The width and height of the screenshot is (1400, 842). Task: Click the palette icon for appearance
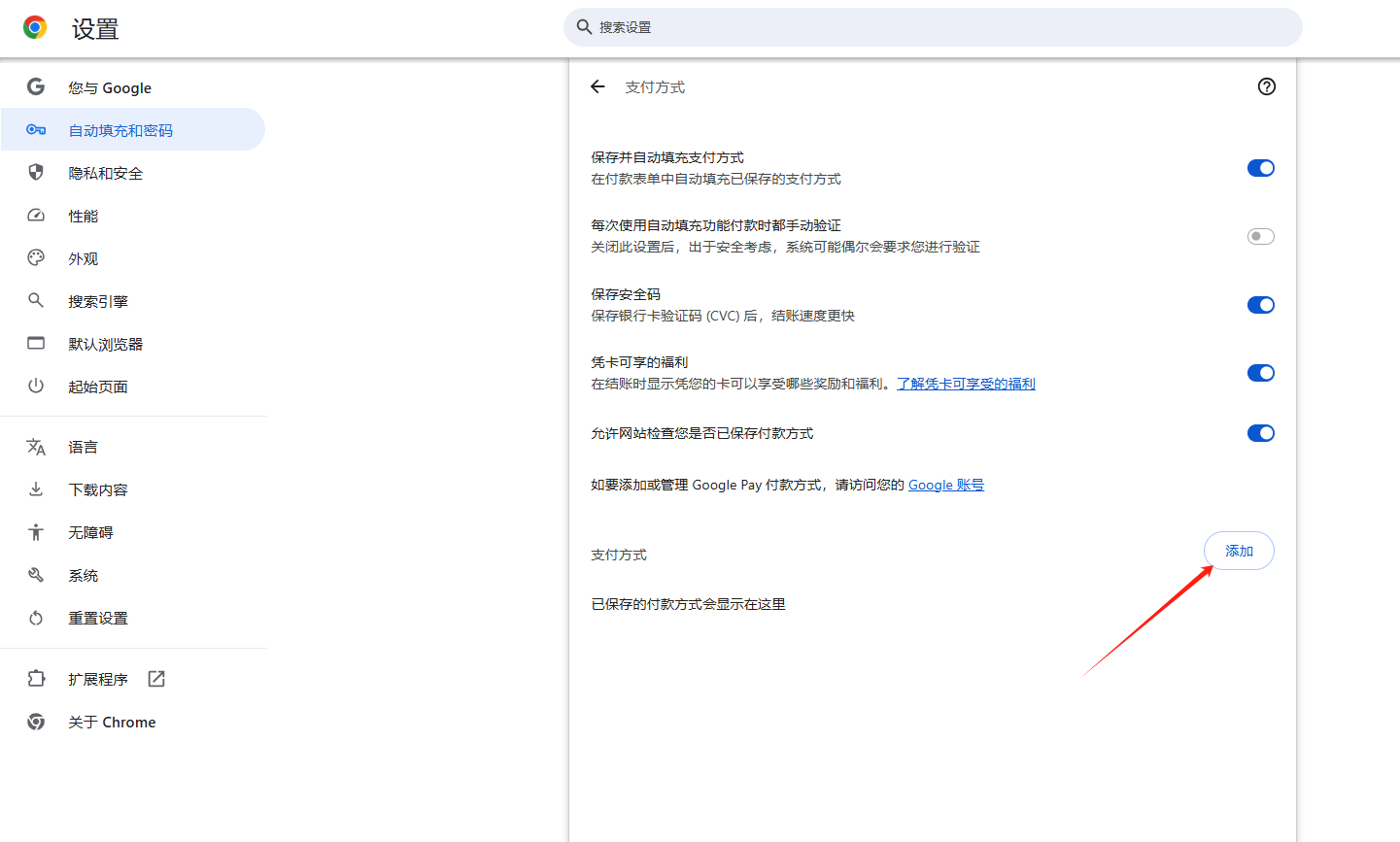pos(36,257)
